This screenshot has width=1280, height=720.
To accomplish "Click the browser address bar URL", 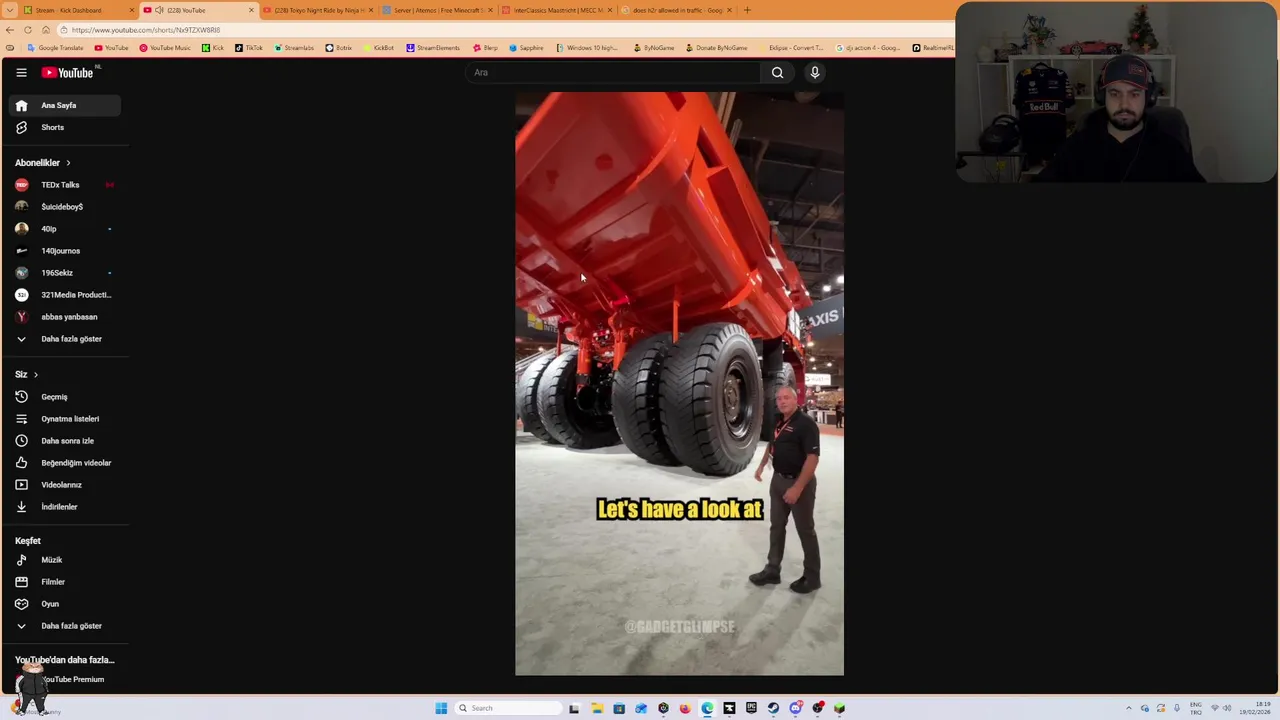I will point(146,30).
